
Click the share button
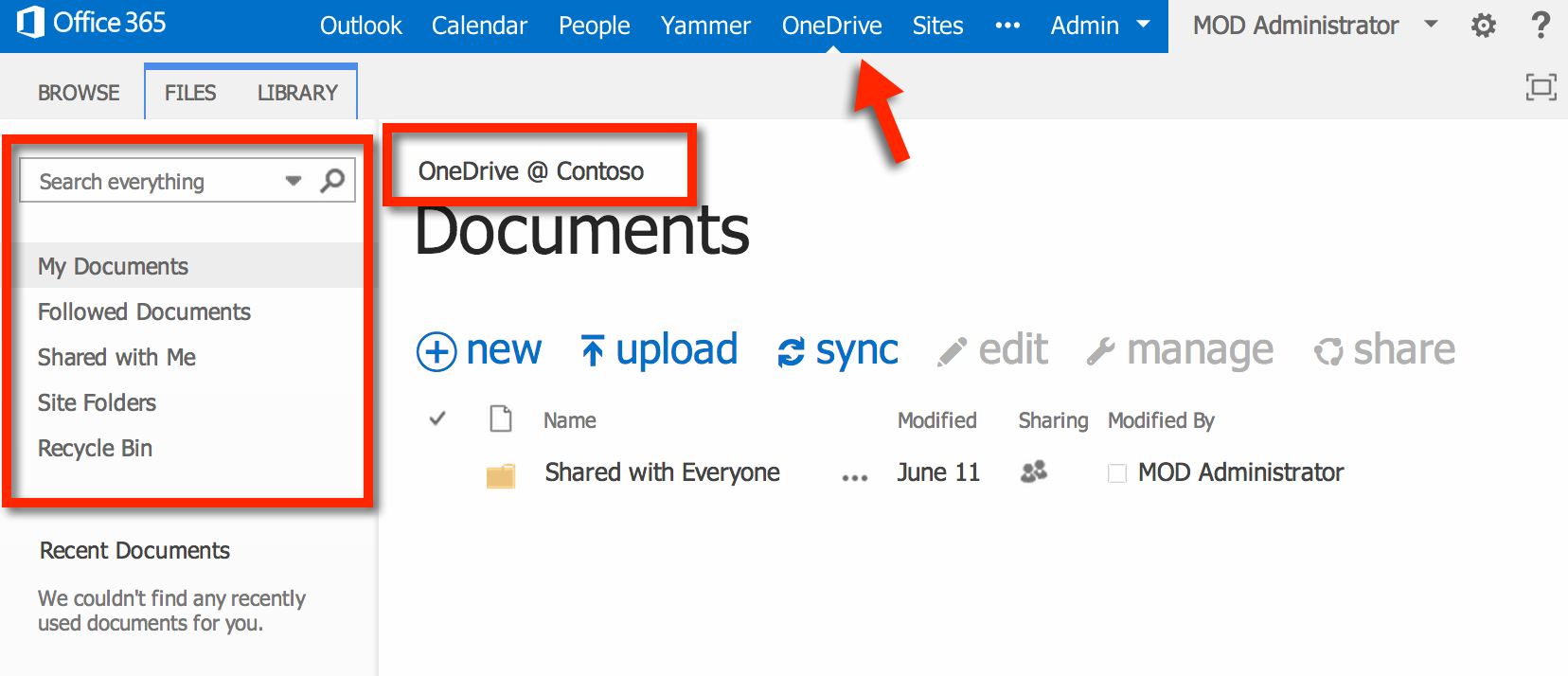pyautogui.click(x=1384, y=350)
